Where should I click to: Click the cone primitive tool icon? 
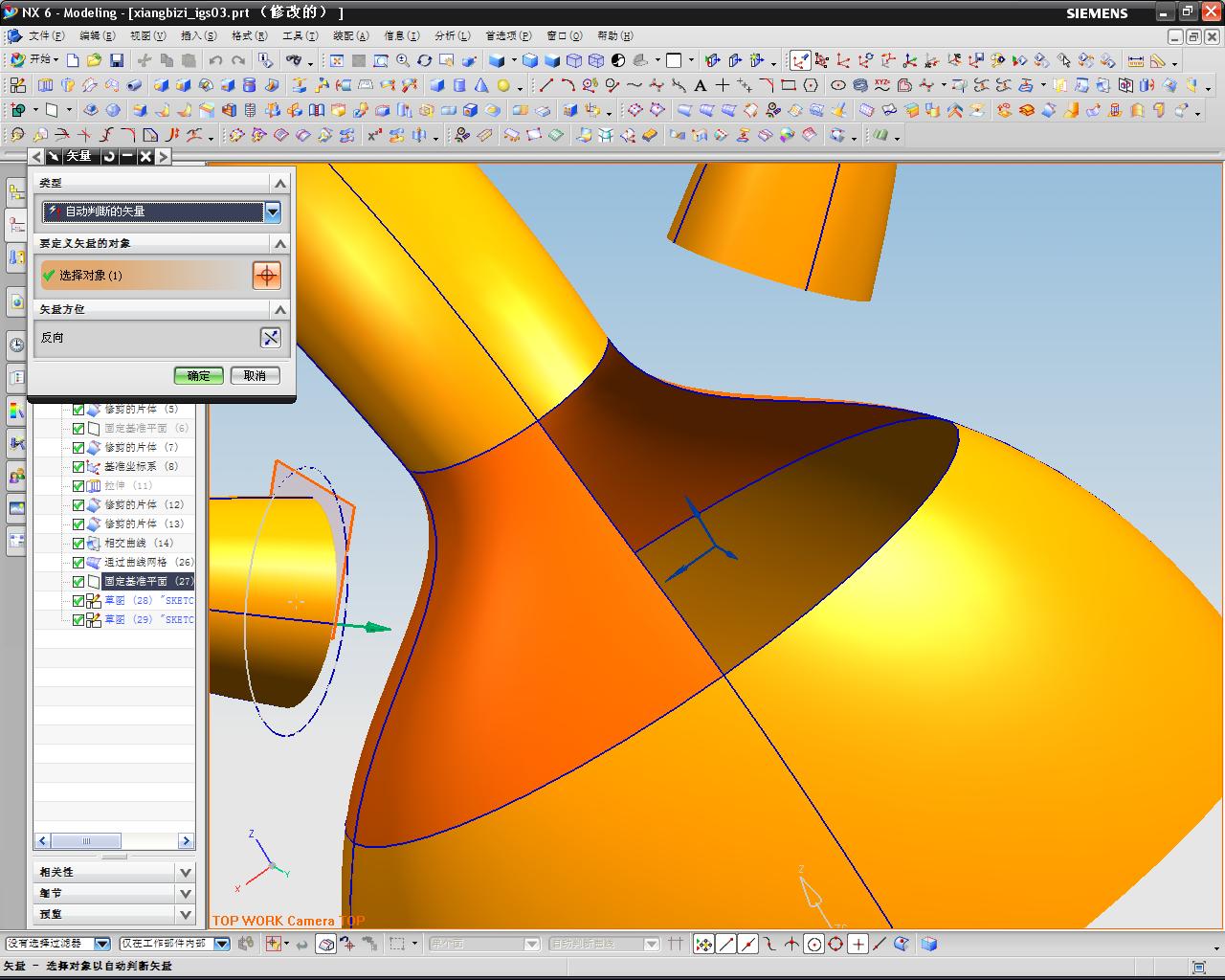click(x=481, y=85)
